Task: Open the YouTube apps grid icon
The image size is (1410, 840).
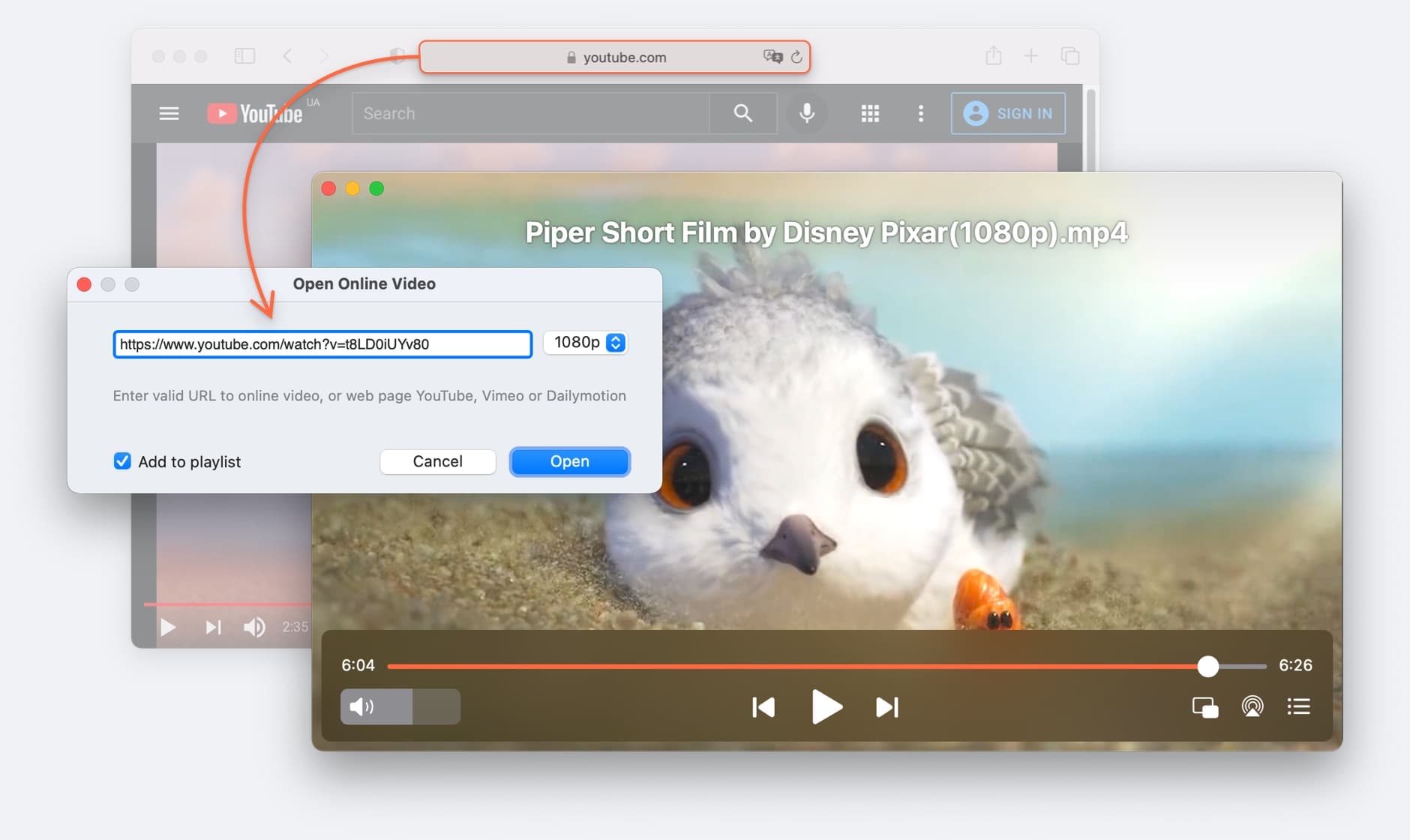Action: (x=870, y=113)
